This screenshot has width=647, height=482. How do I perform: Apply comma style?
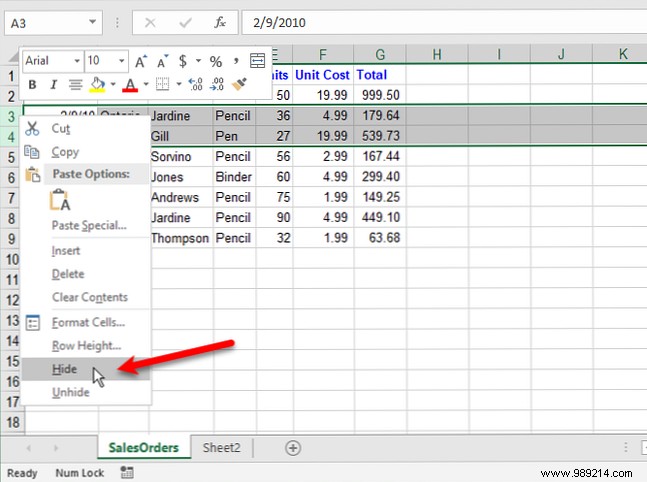(x=236, y=61)
